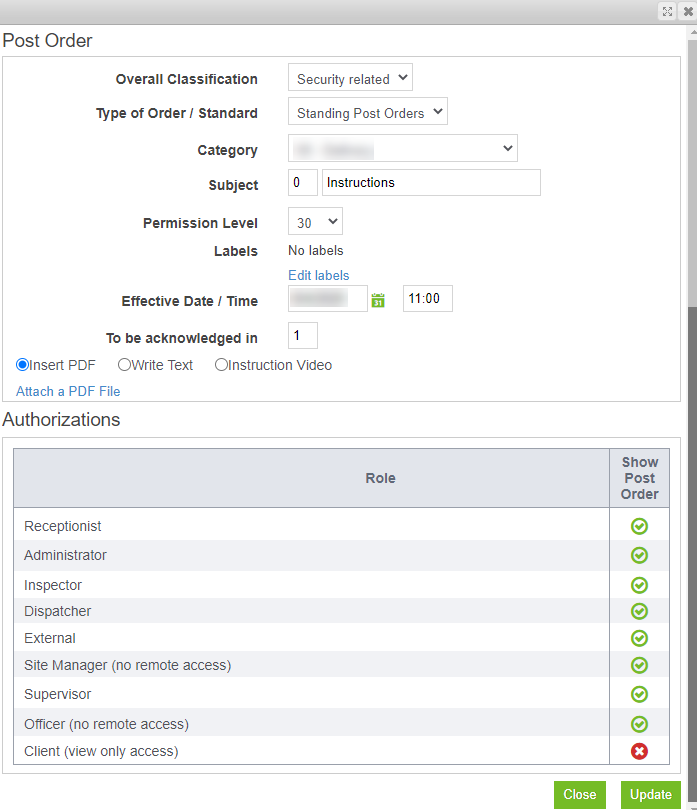This screenshot has width=697, height=810.
Task: Select the Instruction Video radio button
Action: coord(221,364)
